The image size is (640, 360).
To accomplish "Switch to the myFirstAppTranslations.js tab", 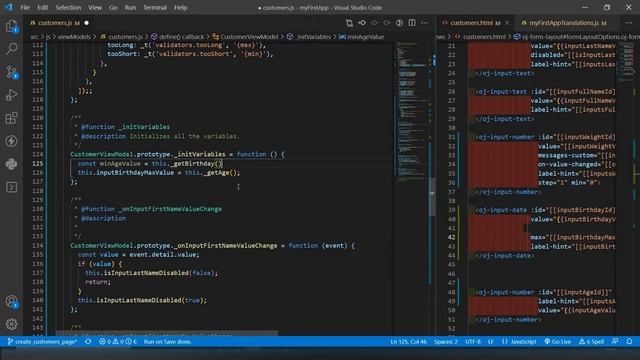I will click(564, 23).
